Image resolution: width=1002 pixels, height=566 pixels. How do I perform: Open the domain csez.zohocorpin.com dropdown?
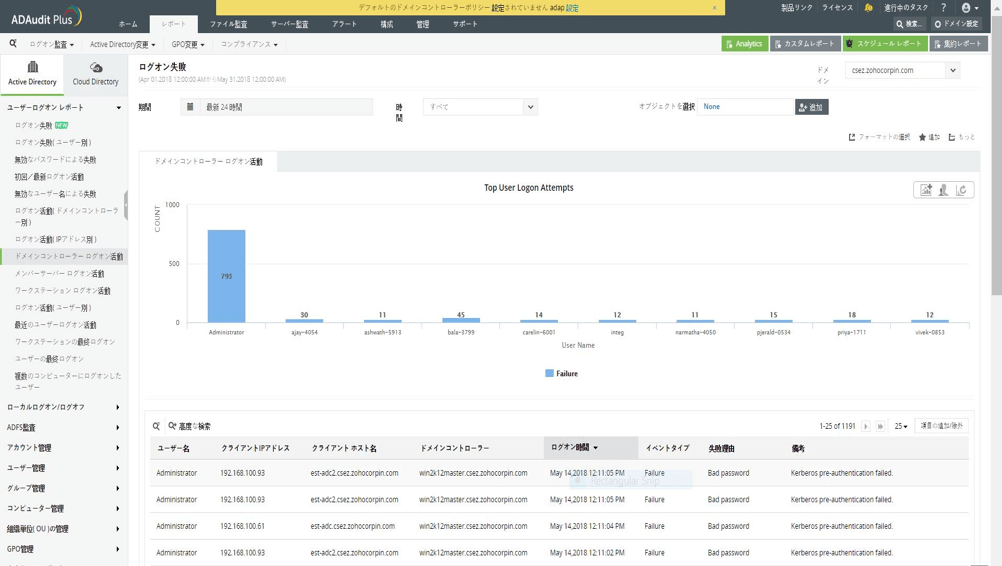click(x=952, y=71)
